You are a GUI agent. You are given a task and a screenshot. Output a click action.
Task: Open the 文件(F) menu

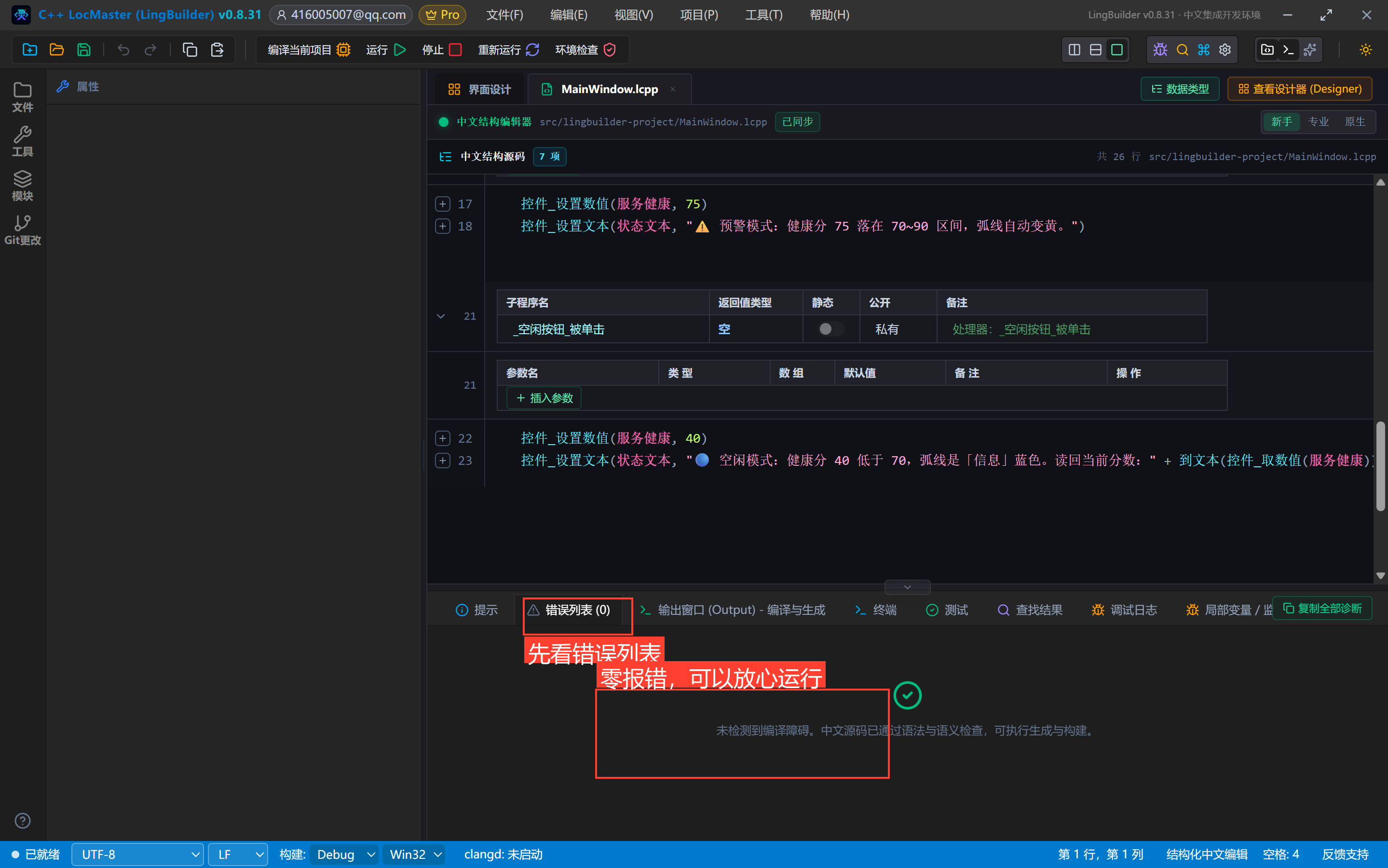point(504,15)
